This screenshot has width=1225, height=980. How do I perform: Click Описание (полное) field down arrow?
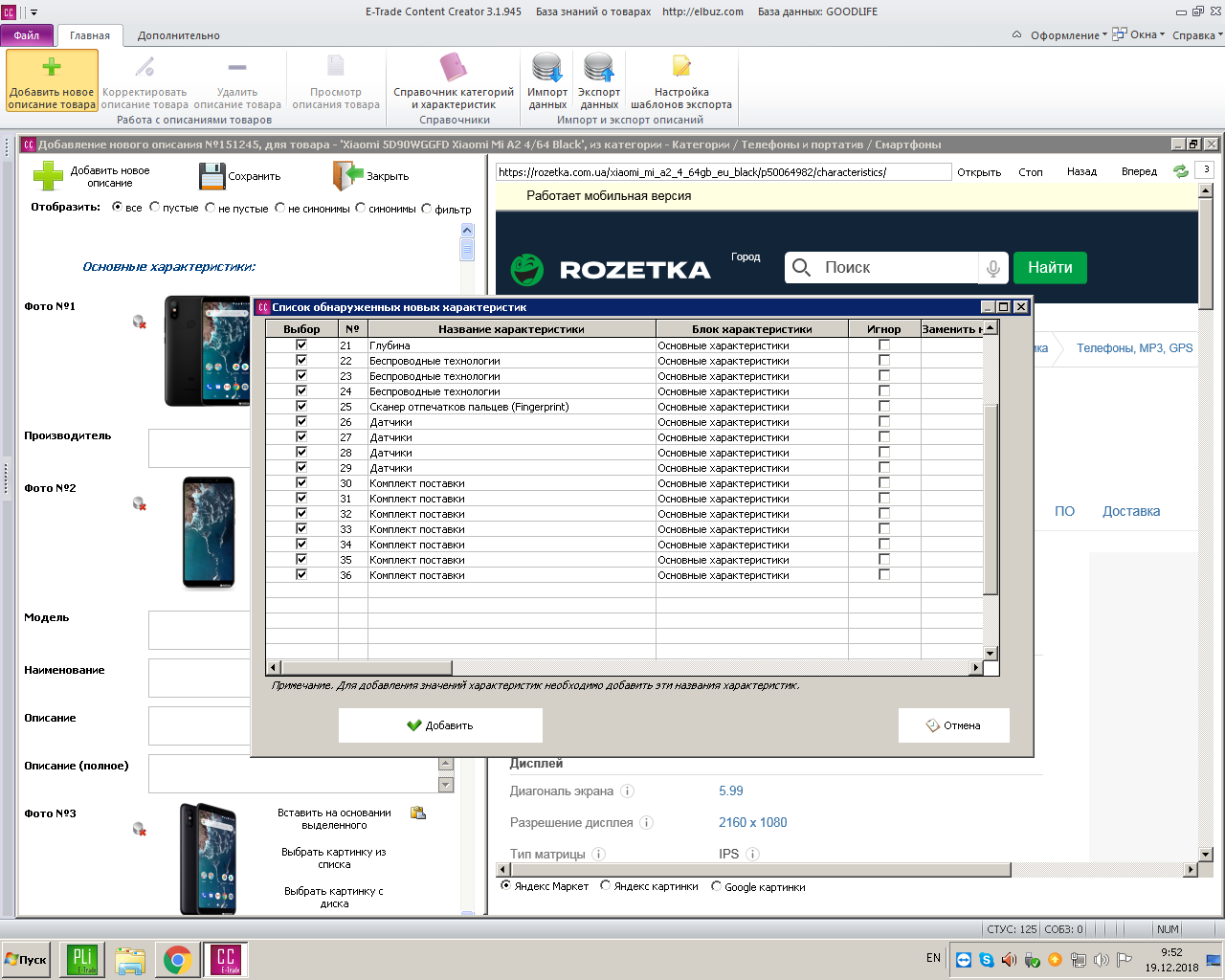point(446,785)
